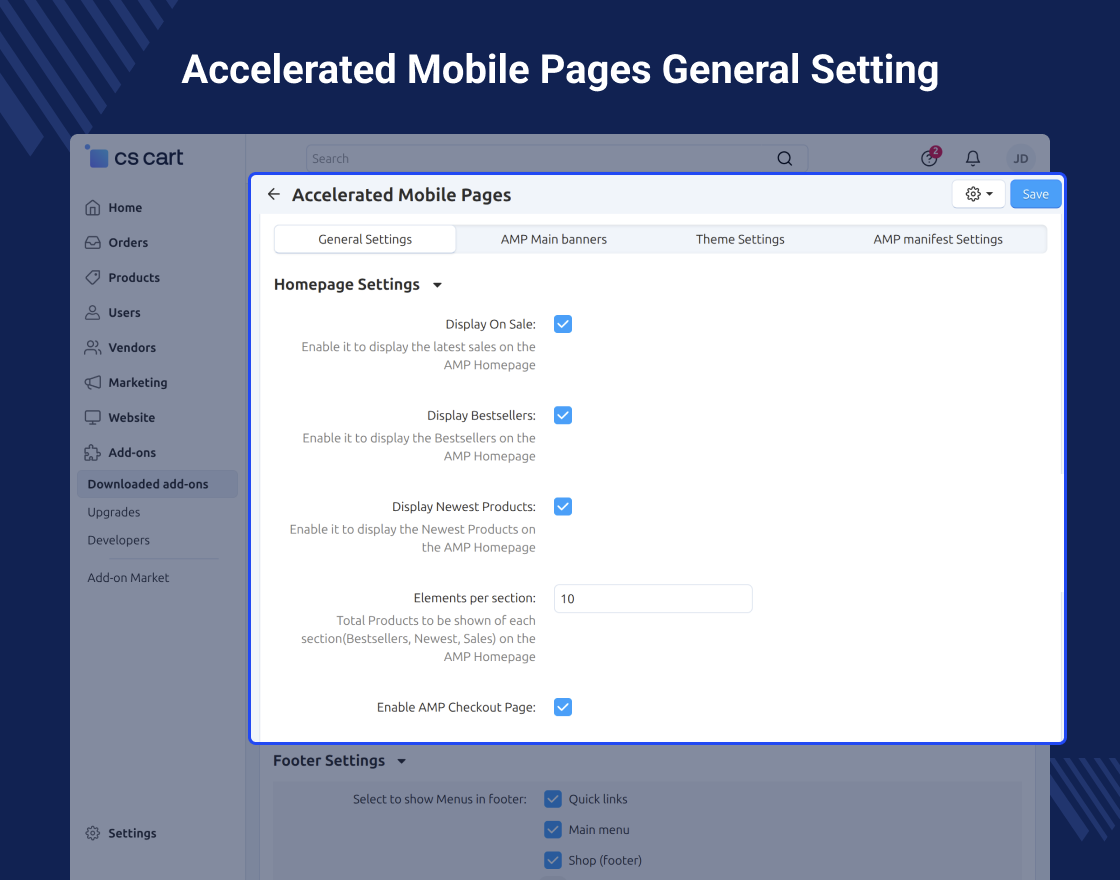Click the Users person icon
Screen dimensions: 1120x880
[93, 313]
